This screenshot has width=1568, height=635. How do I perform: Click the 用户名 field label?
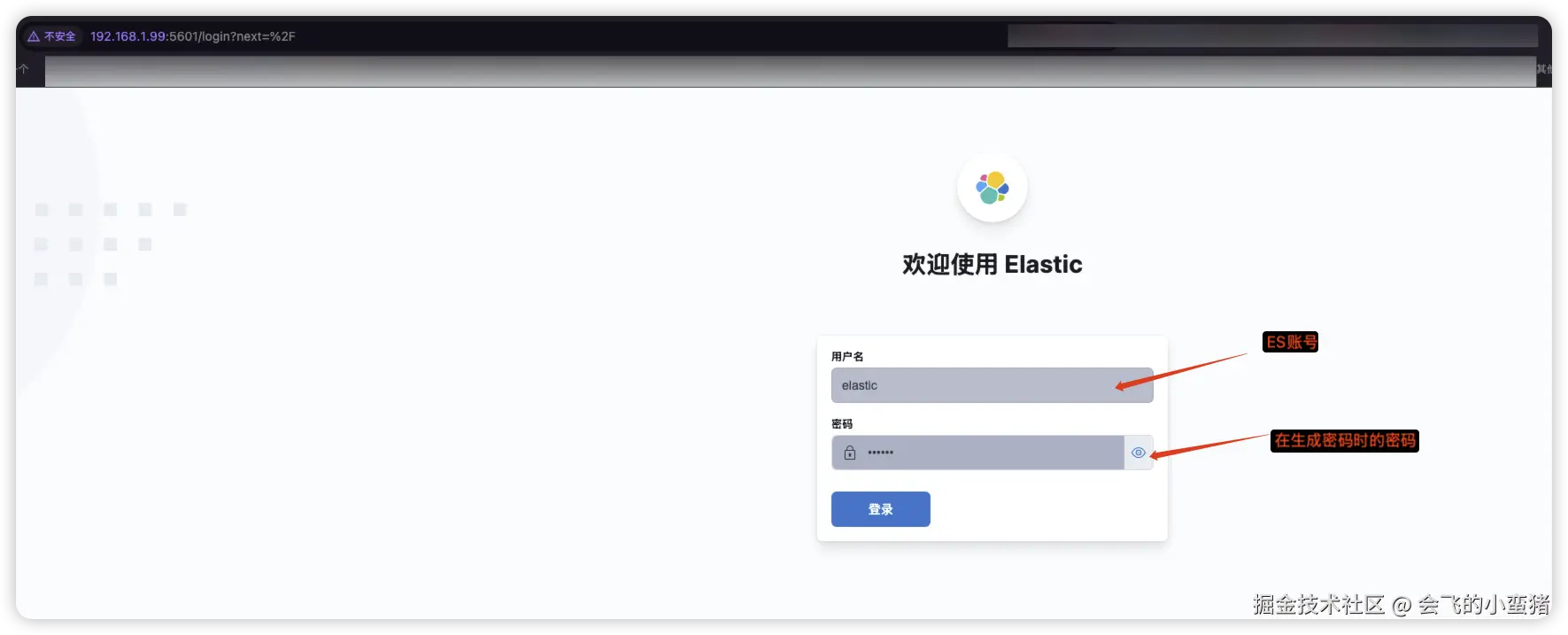point(847,356)
